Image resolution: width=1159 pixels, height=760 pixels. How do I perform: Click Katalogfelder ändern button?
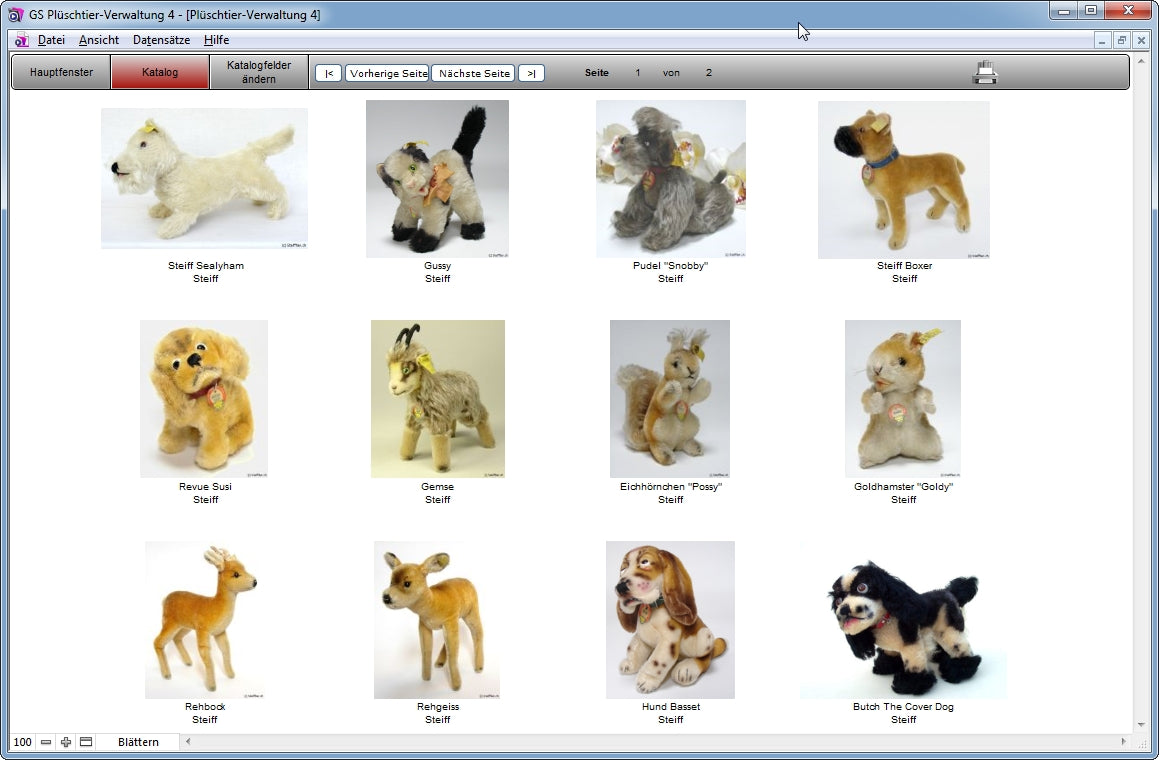tap(259, 72)
